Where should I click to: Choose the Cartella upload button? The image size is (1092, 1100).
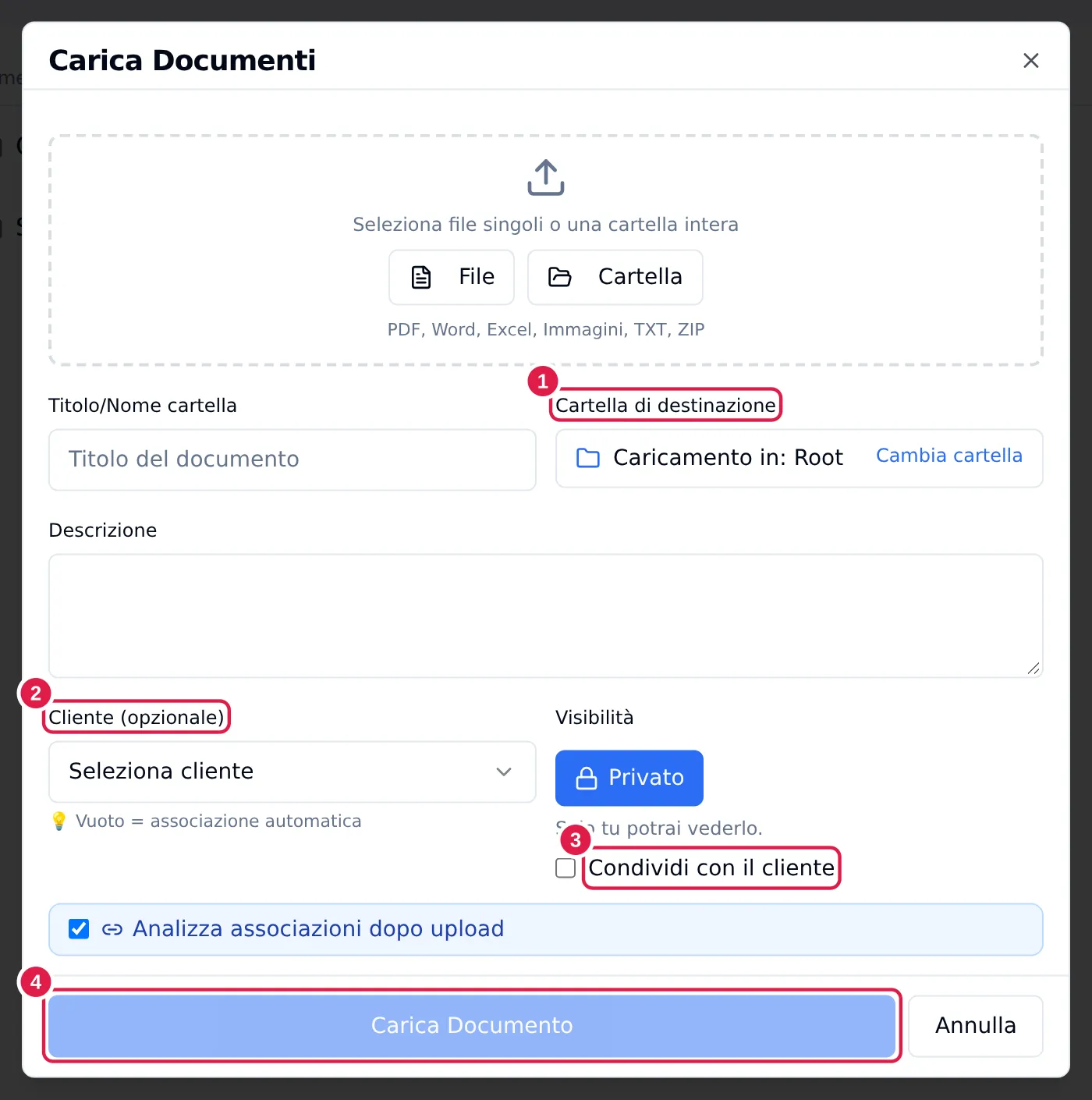point(615,277)
